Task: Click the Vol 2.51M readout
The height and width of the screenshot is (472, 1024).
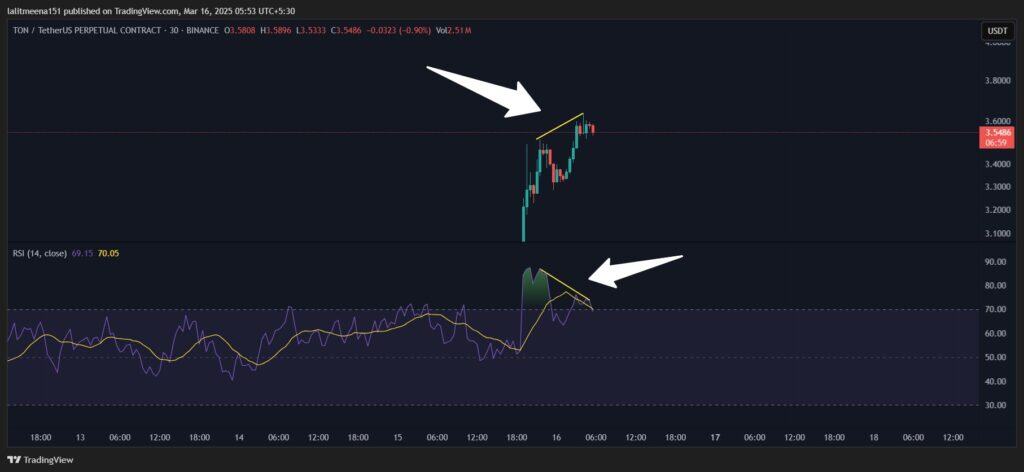Action: 454,31
